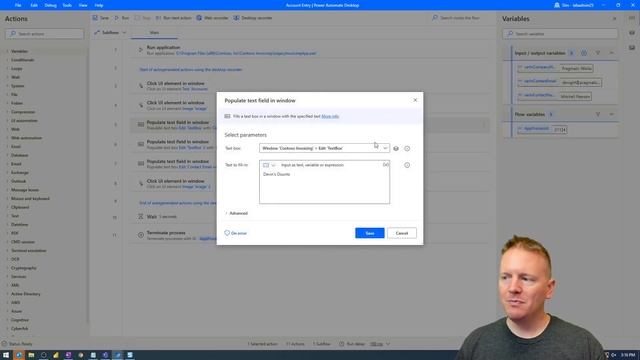Open the Edit menu
The height and width of the screenshot is (360, 640).
[34, 5]
